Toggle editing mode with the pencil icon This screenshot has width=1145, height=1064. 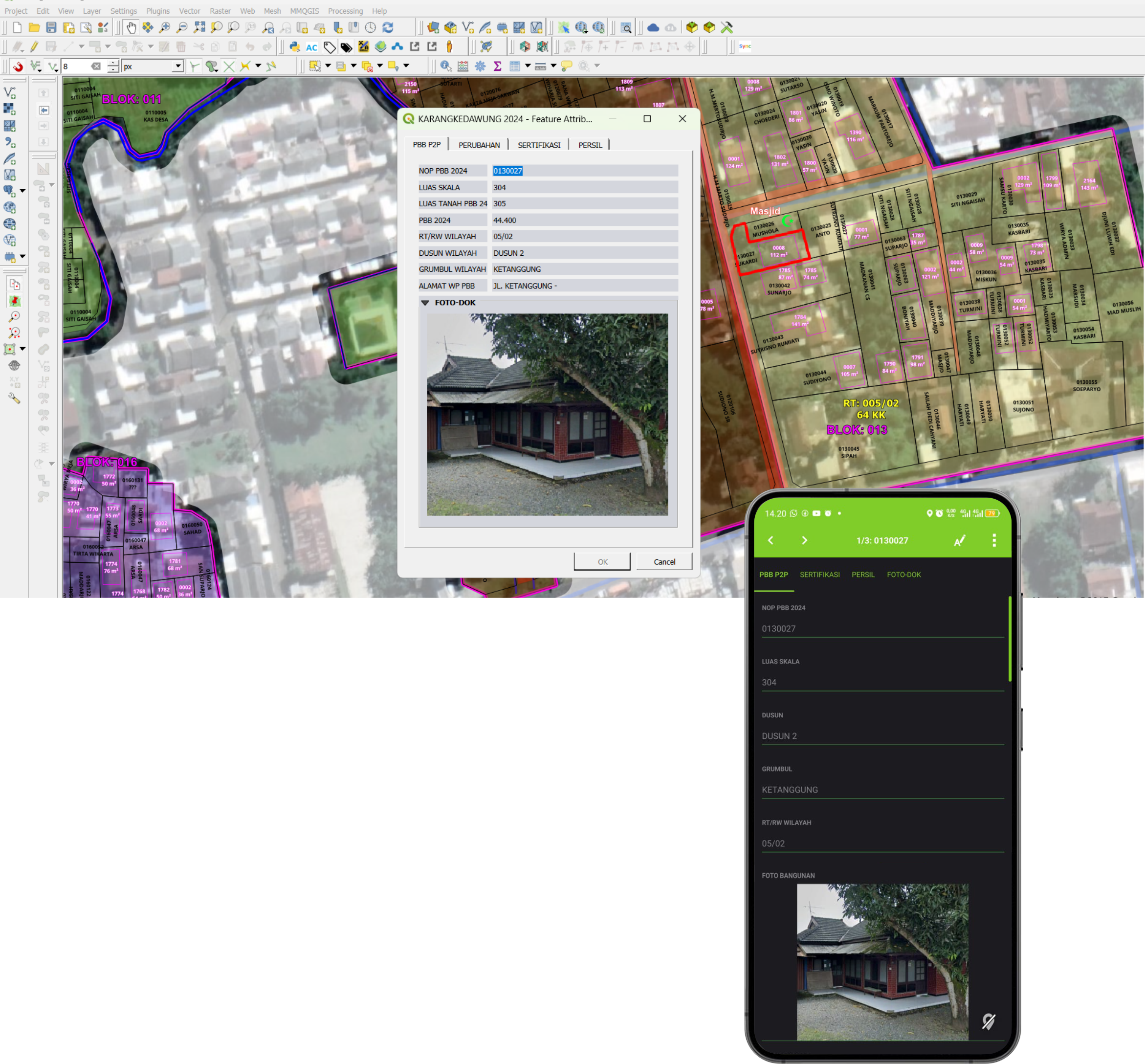[x=35, y=48]
